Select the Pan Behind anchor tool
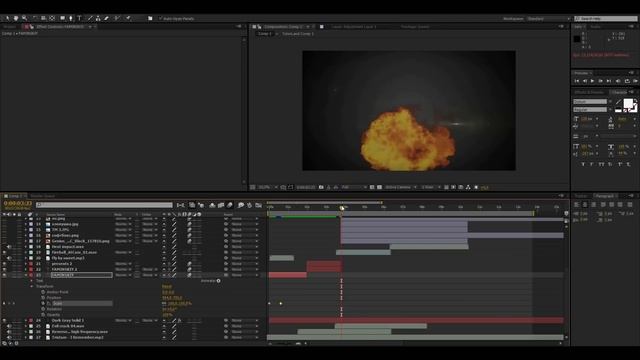 pos(52,18)
